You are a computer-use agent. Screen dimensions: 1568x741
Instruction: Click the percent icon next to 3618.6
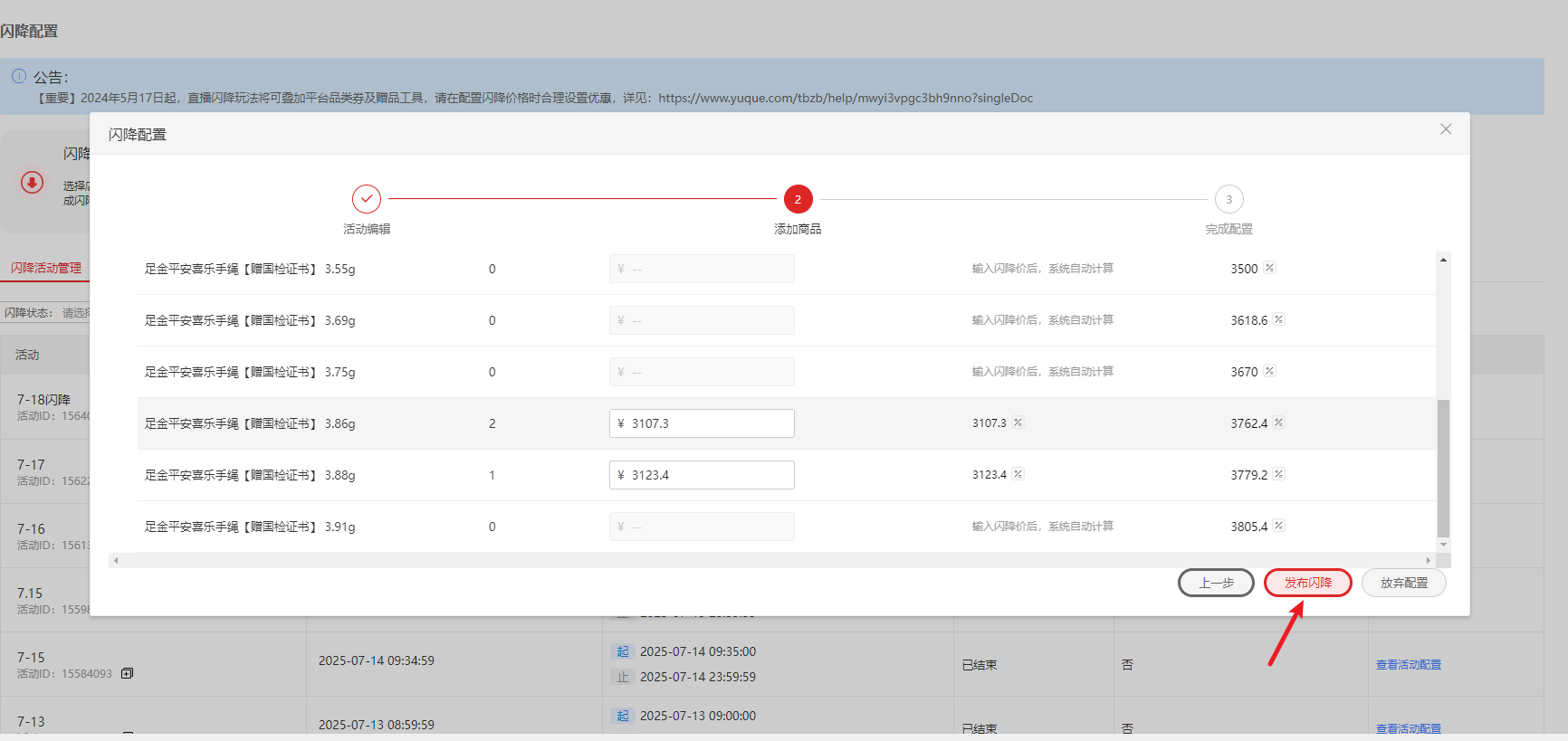pos(1278,319)
